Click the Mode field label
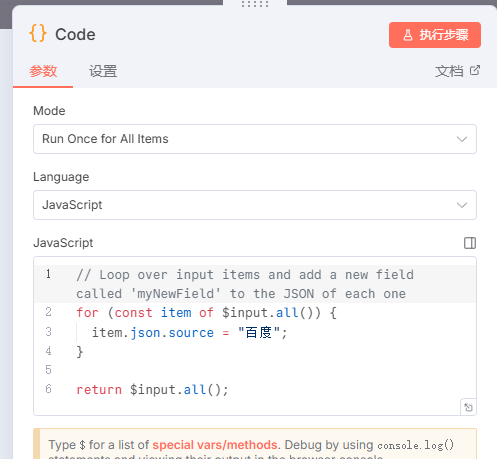The height and width of the screenshot is (459, 497). 49,111
